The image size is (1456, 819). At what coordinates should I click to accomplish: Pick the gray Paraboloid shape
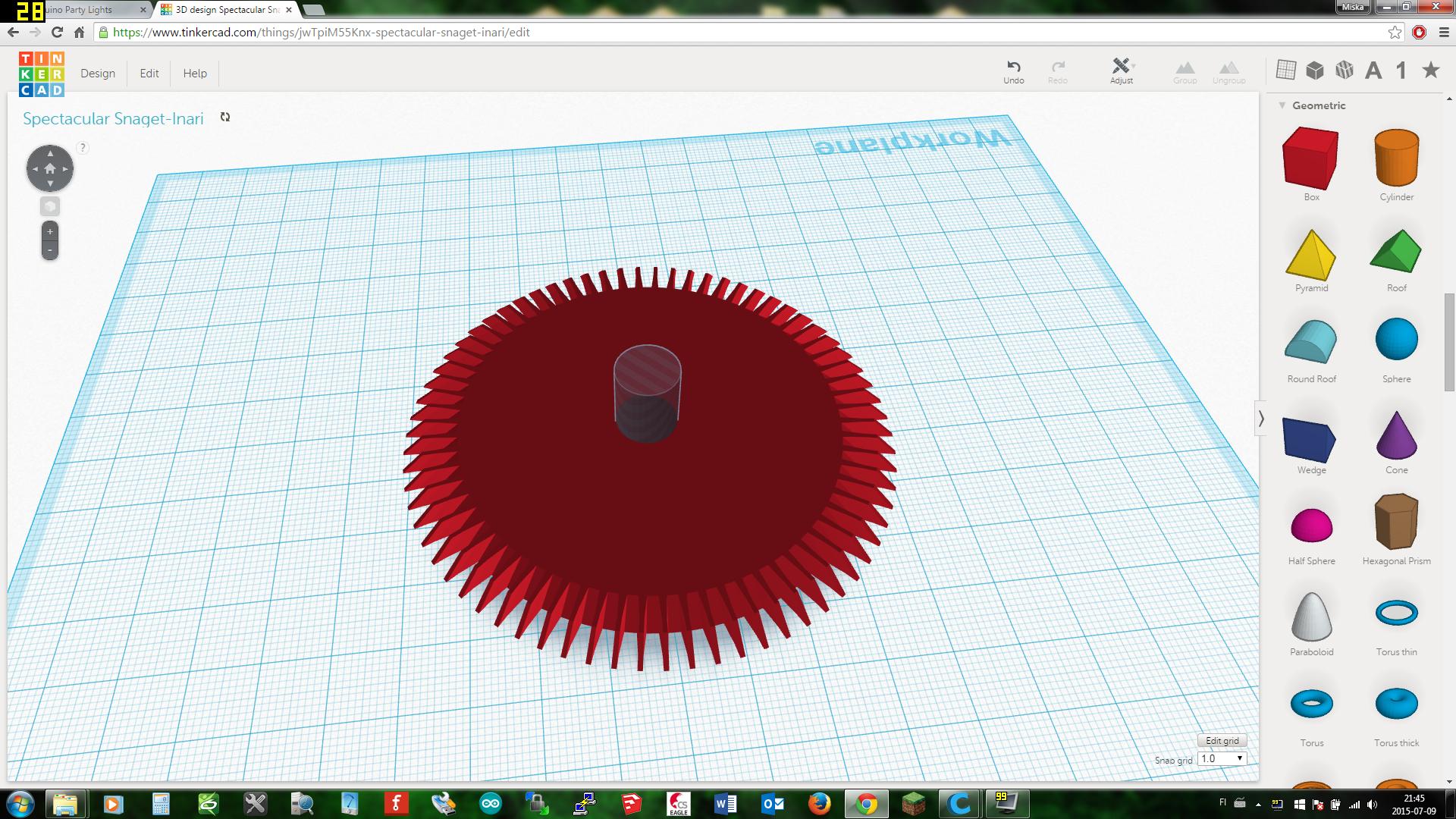[1311, 617]
